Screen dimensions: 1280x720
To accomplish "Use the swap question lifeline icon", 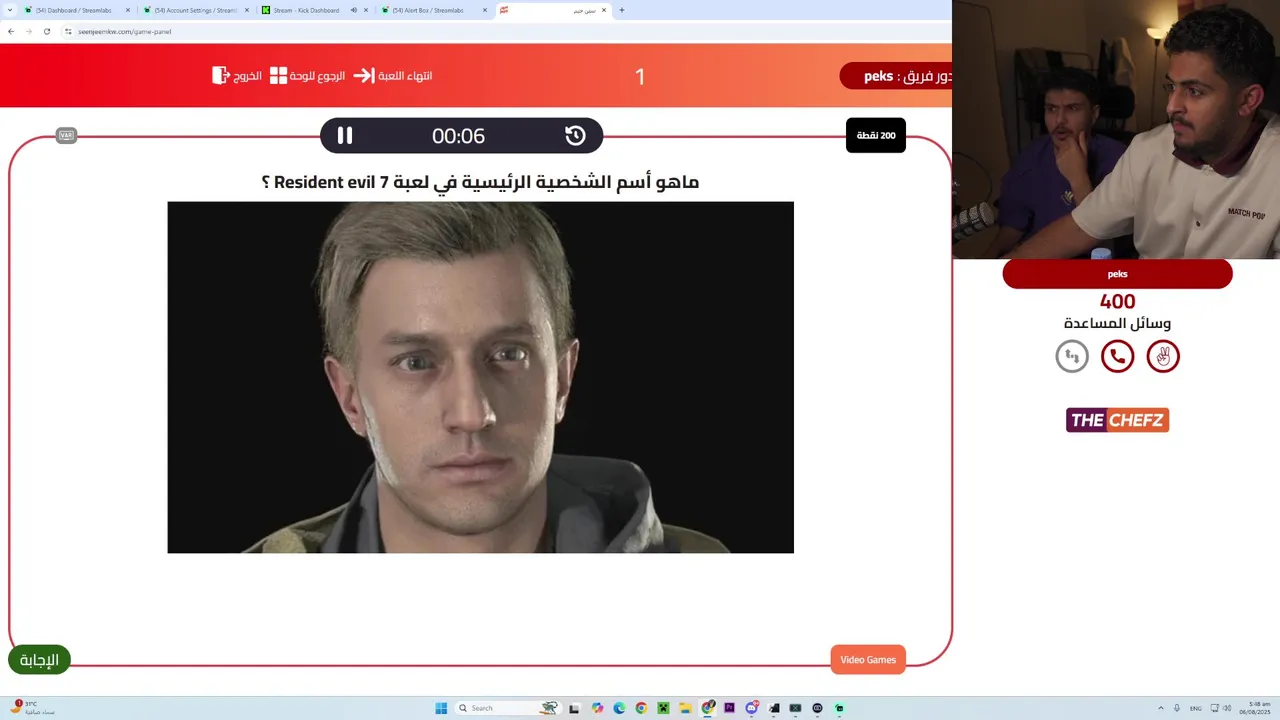I will [1072, 356].
